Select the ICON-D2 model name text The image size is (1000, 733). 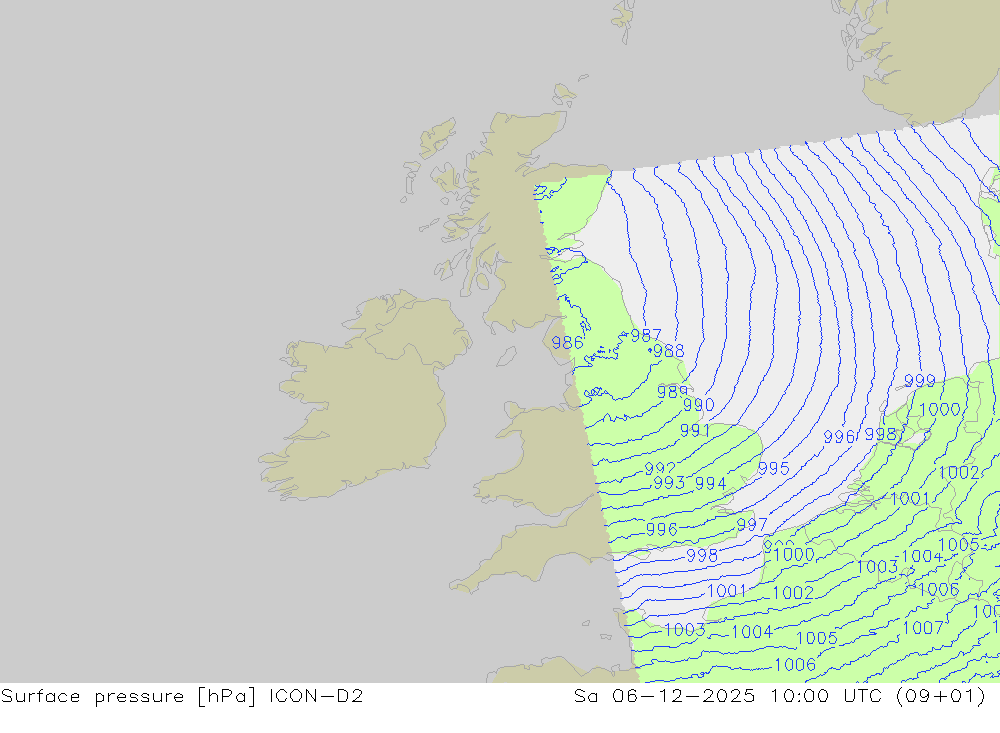(x=316, y=695)
